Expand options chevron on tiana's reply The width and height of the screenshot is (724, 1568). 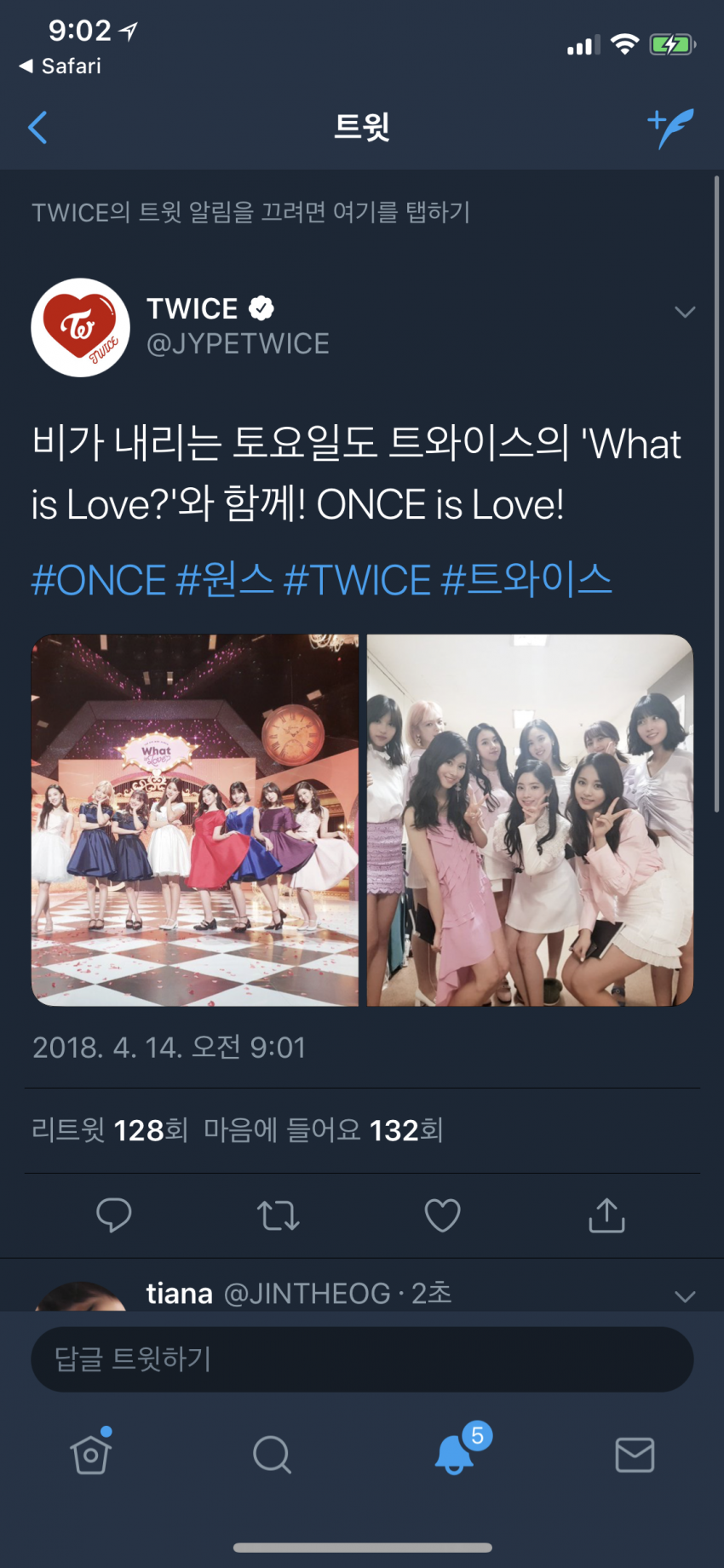coord(685,1296)
